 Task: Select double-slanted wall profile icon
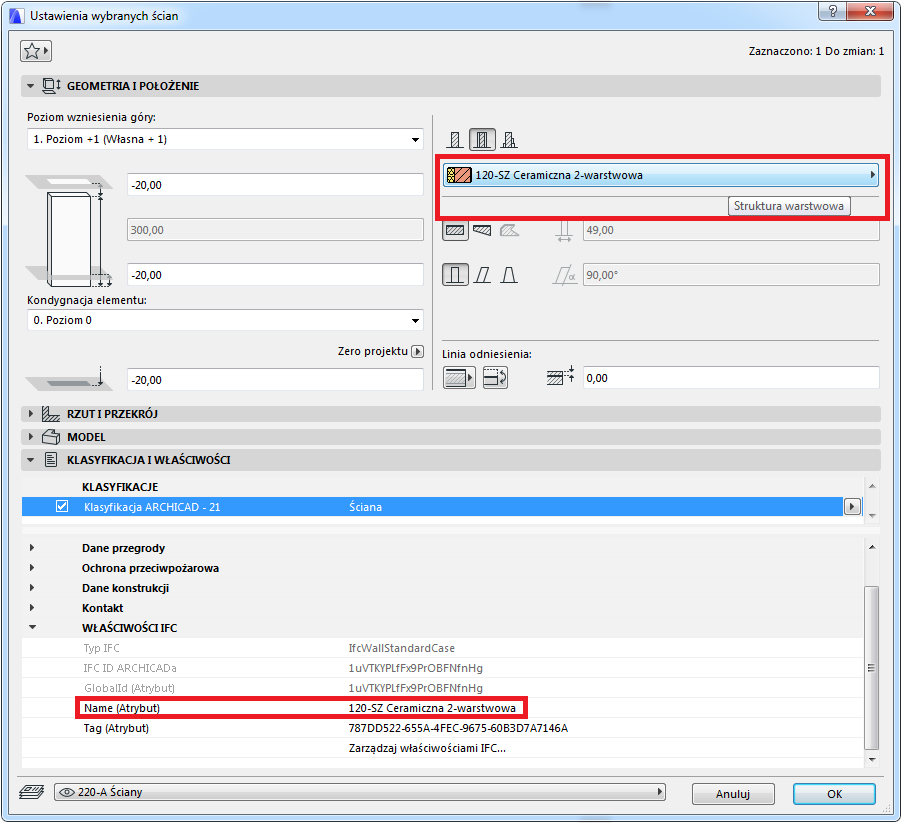pos(509,275)
